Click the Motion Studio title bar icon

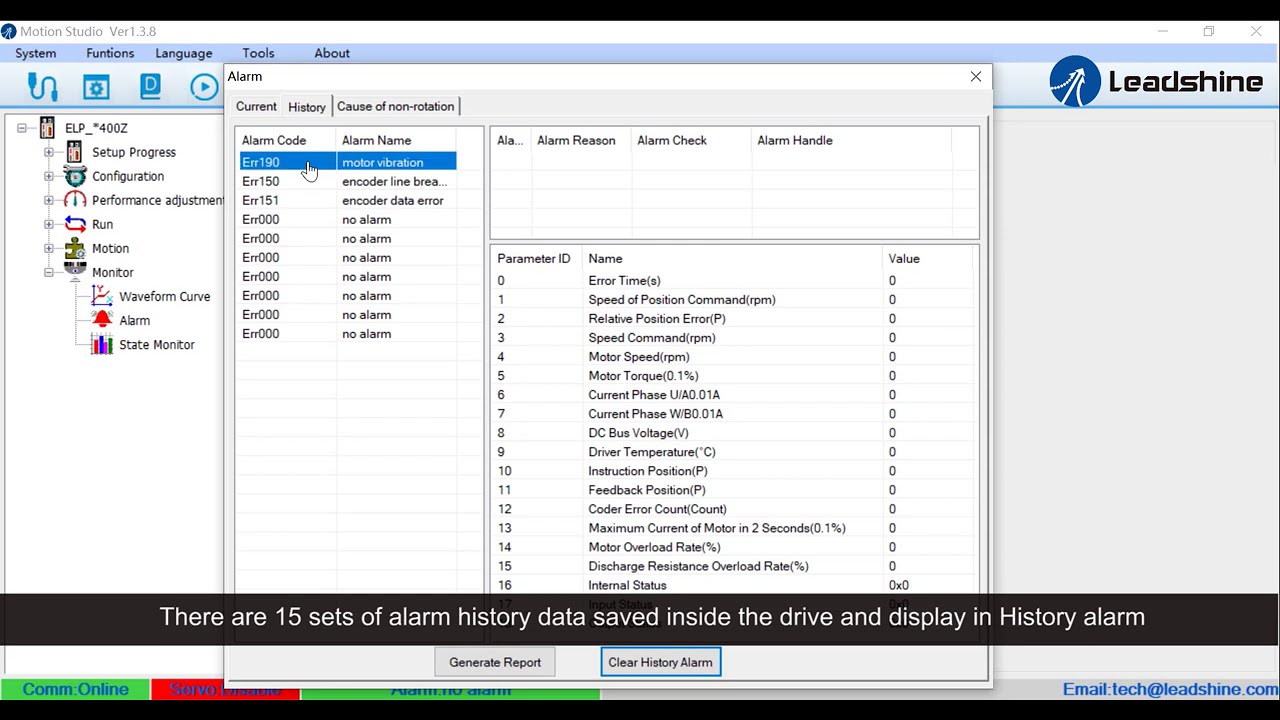8,31
